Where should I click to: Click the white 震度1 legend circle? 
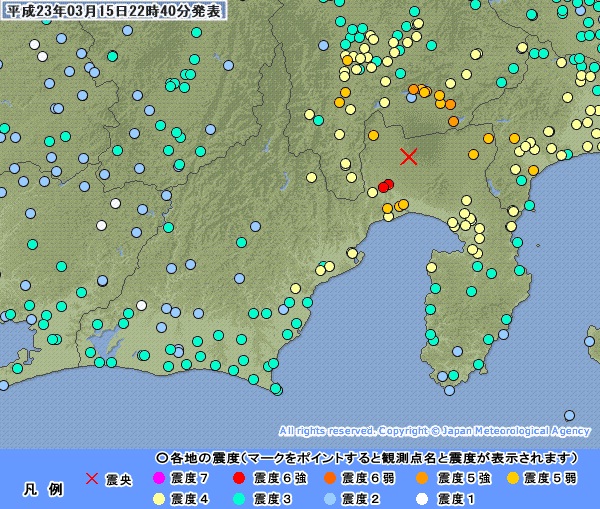(x=422, y=499)
